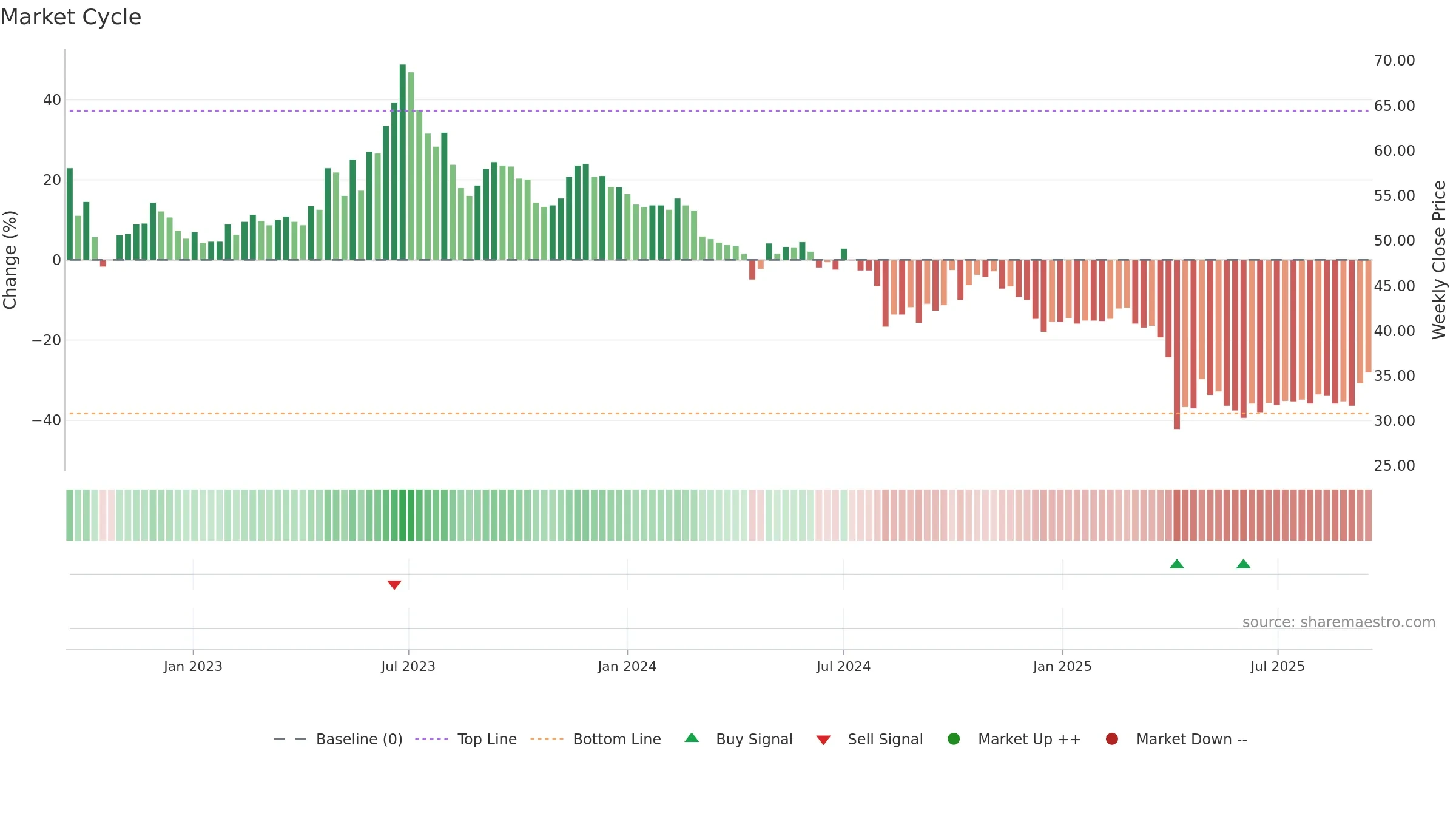The image size is (1456, 819).
Task: Toggle the Bottom Line legend entry
Action: pos(596,739)
